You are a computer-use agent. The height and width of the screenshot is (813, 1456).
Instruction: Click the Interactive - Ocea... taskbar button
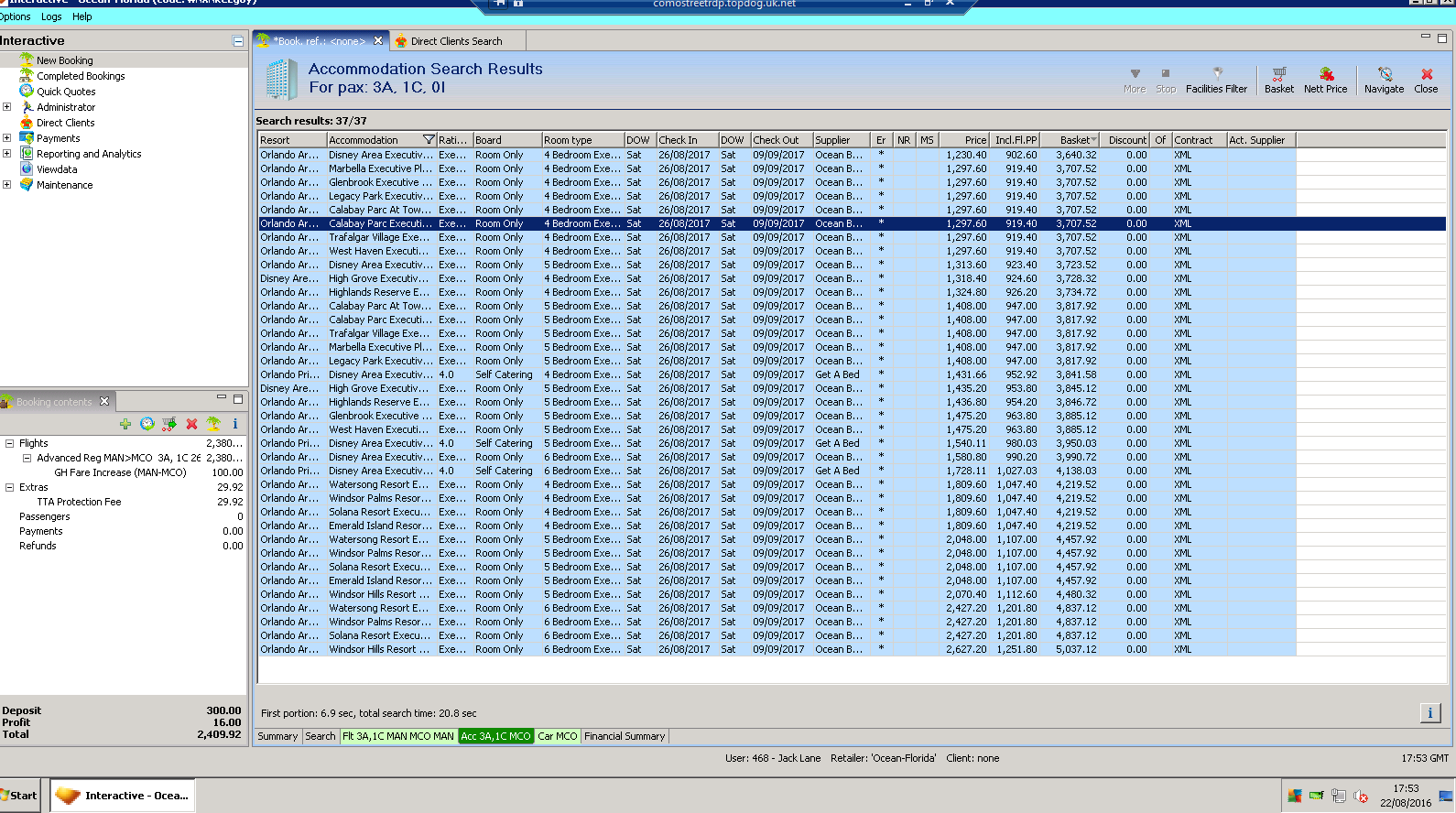(x=123, y=796)
